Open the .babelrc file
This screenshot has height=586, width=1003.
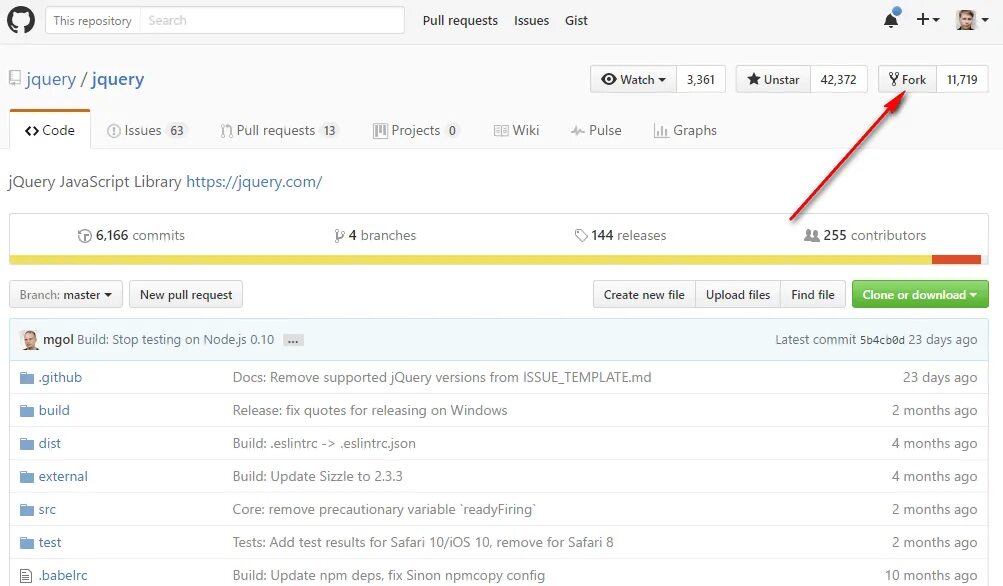click(x=63, y=575)
